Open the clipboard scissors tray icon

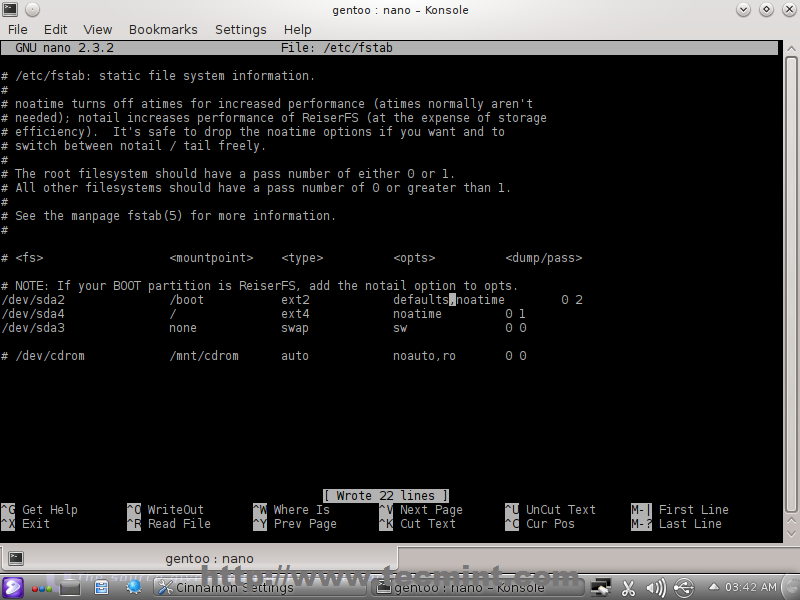point(628,588)
